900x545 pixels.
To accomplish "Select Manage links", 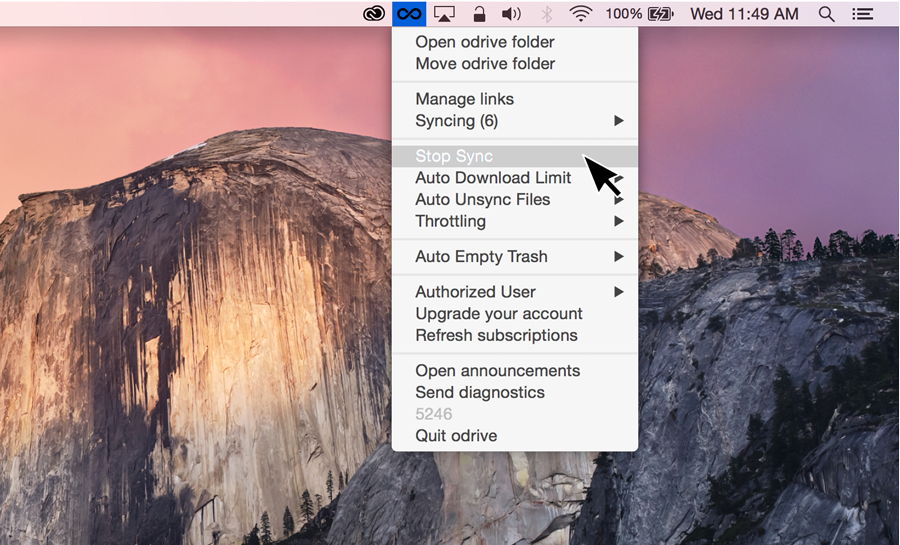I will 515,99.
